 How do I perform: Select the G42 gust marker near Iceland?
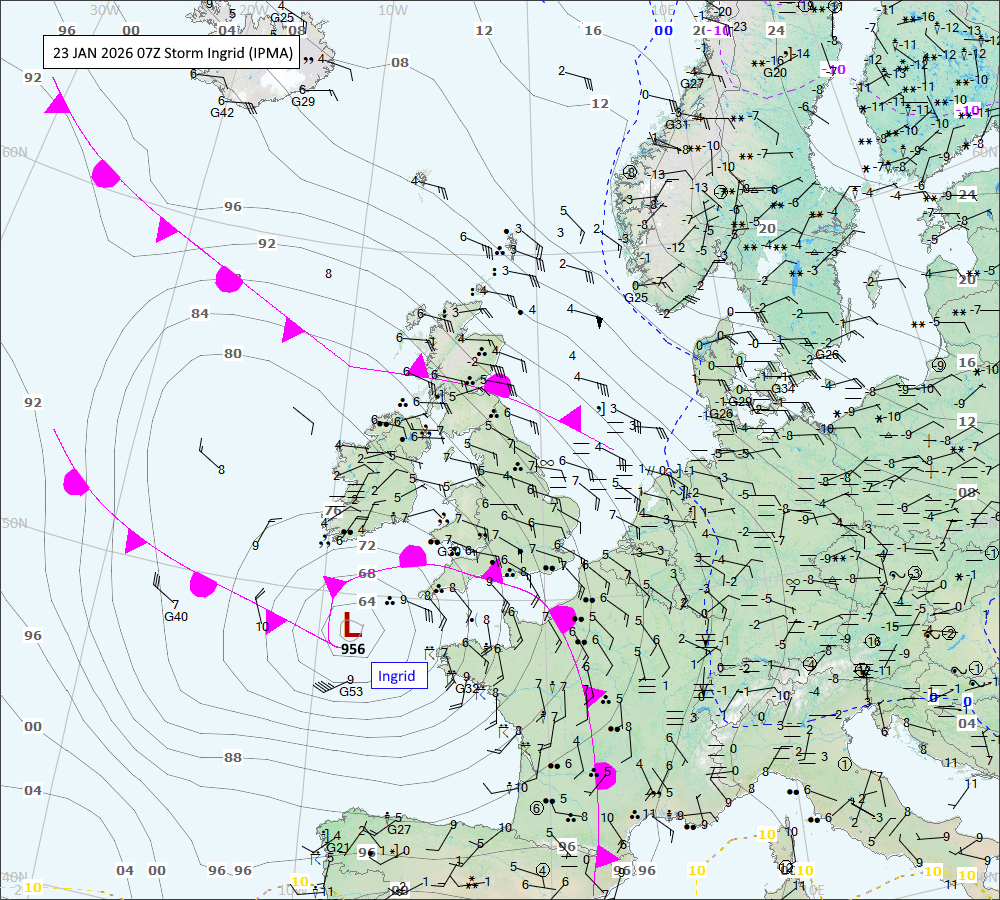(221, 113)
